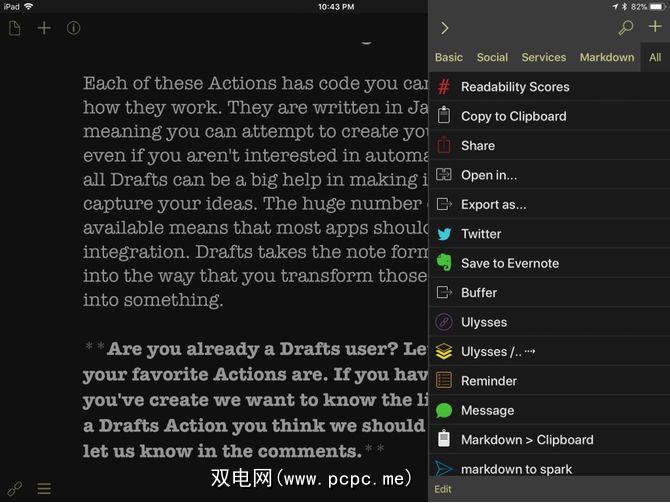Tap the Buffer action icon
The height and width of the screenshot is (503, 670).
[x=444, y=292]
